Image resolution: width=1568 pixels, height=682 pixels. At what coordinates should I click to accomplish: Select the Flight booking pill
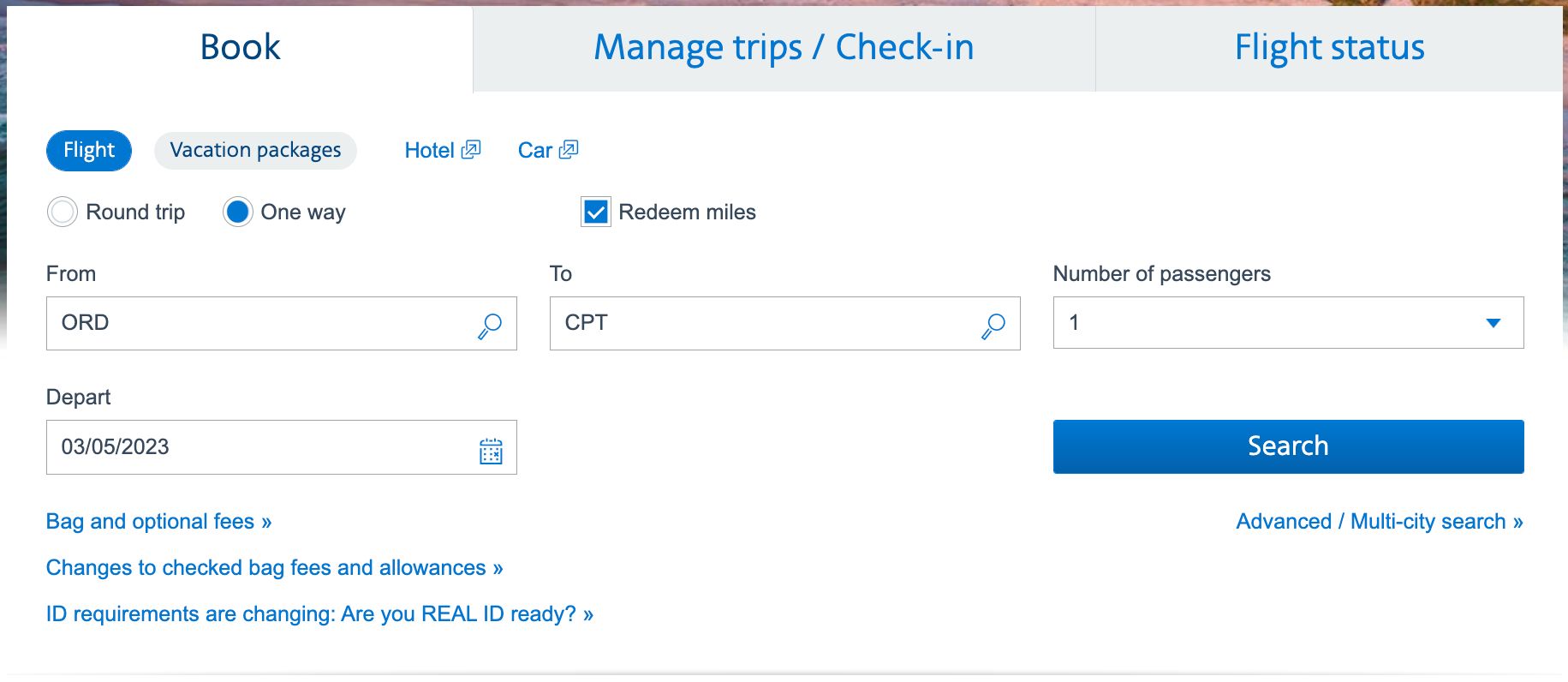(88, 150)
